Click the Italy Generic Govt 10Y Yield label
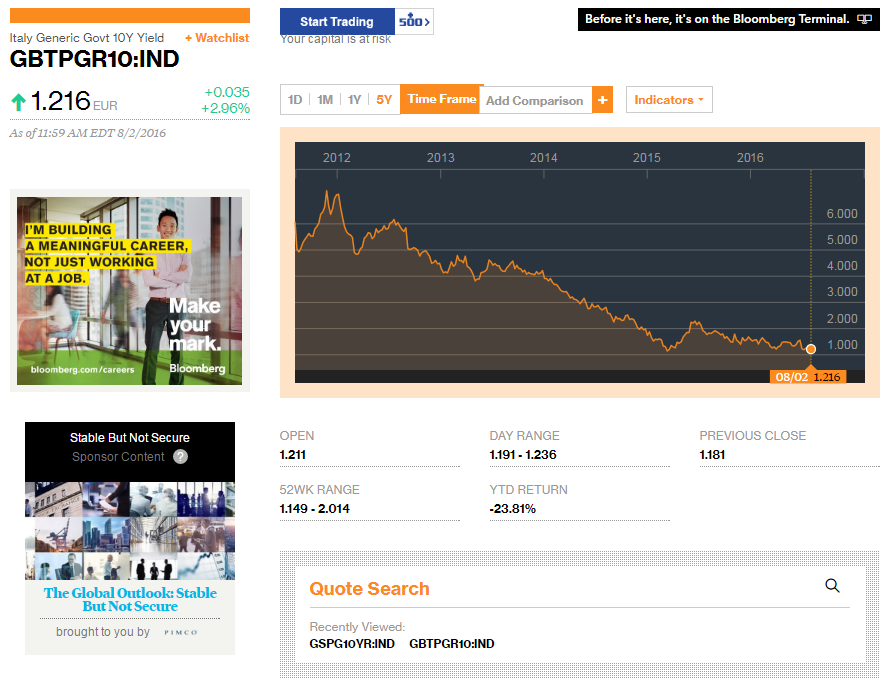This screenshot has width=888, height=683. [87, 38]
